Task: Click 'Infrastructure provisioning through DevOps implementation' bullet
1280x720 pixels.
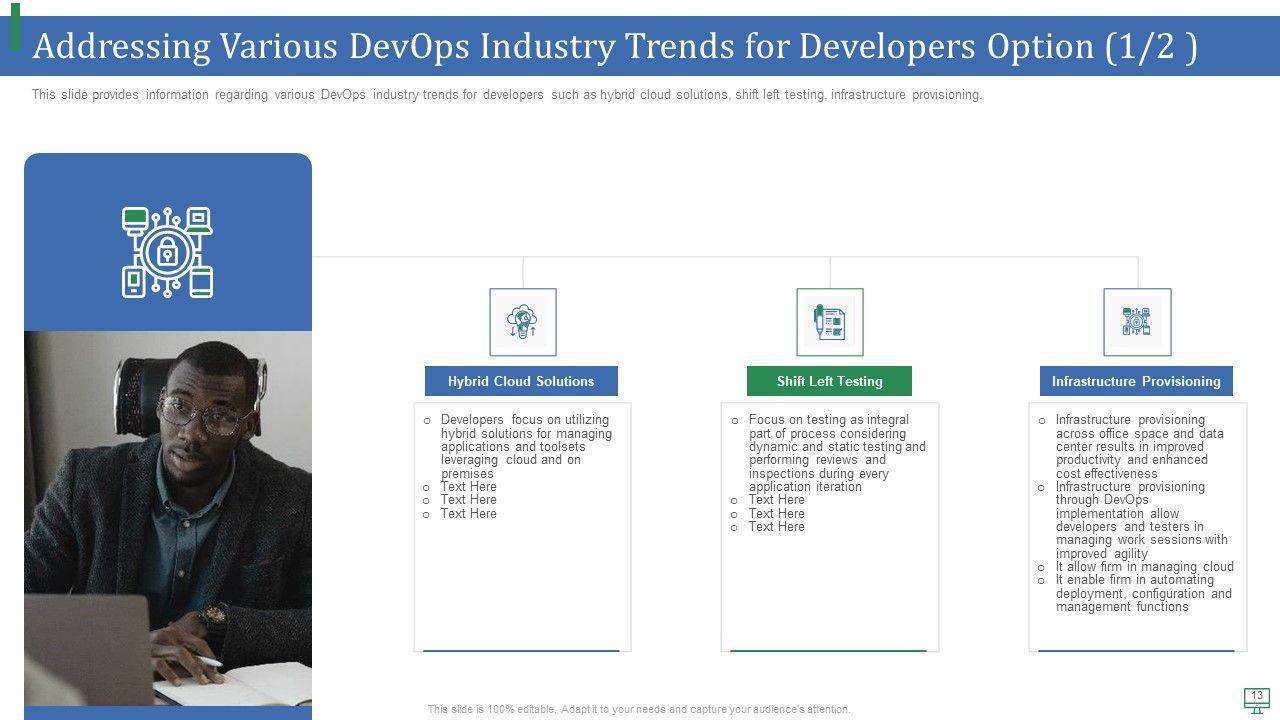Action: pyautogui.click(x=1141, y=520)
